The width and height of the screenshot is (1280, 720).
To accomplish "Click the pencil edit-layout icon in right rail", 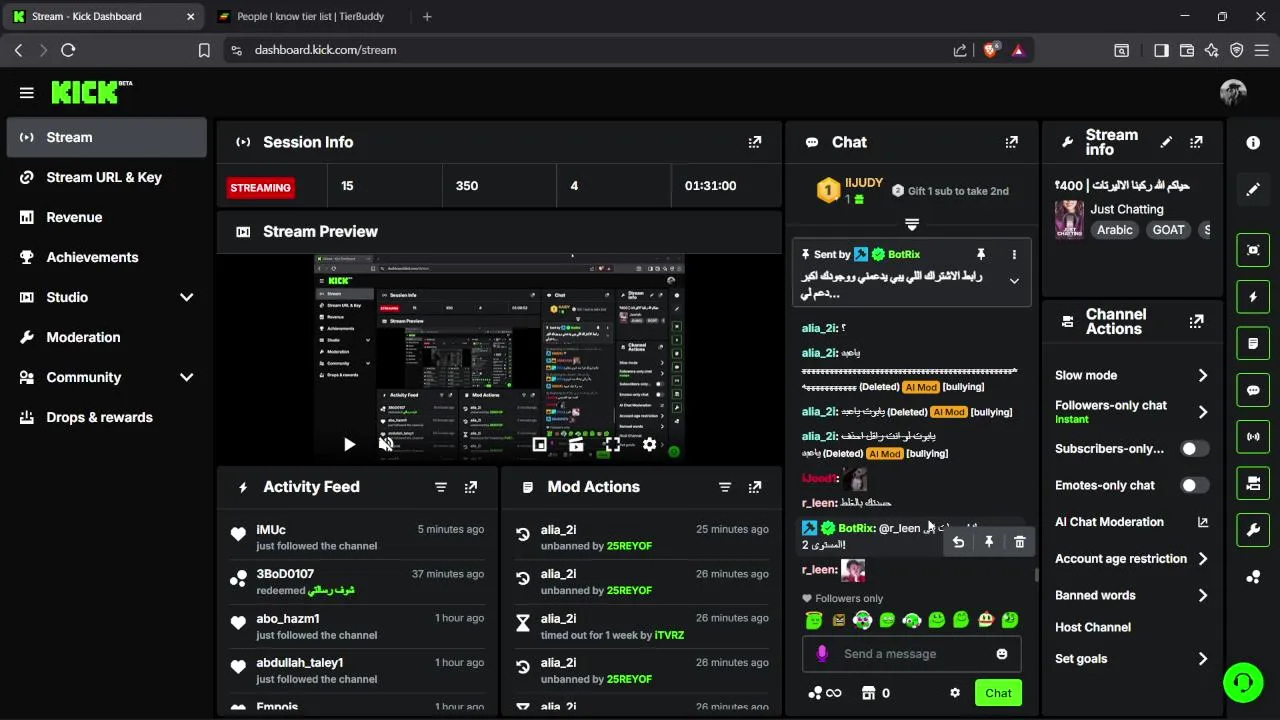I will pyautogui.click(x=1253, y=189).
